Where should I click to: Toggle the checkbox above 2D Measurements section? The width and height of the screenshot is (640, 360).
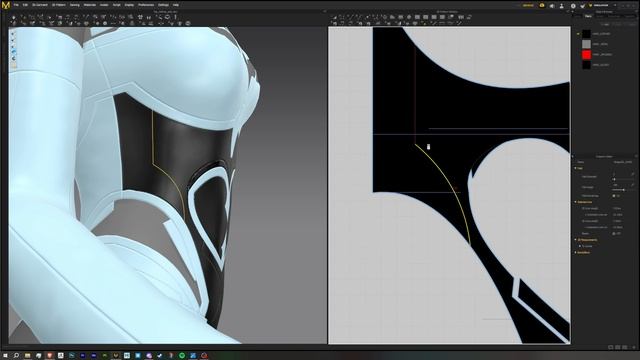614,233
